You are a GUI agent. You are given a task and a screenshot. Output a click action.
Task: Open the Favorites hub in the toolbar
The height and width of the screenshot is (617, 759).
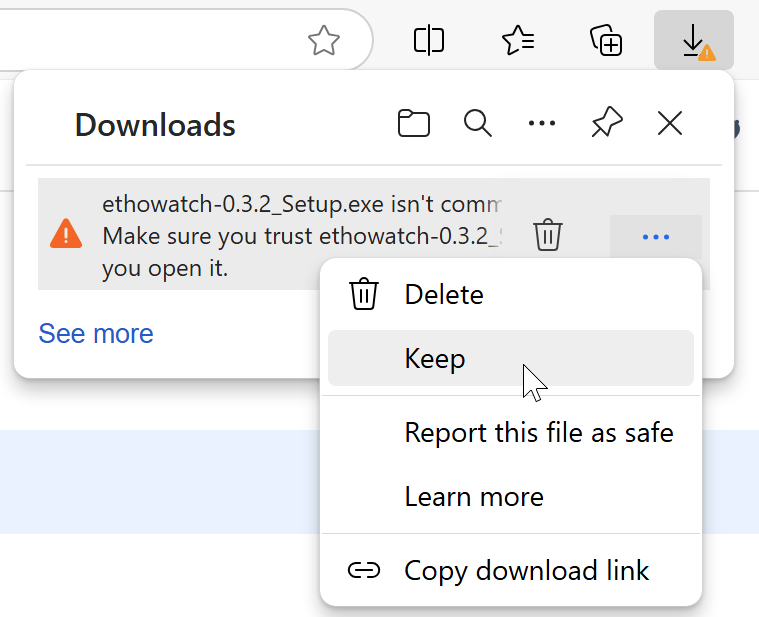517,40
